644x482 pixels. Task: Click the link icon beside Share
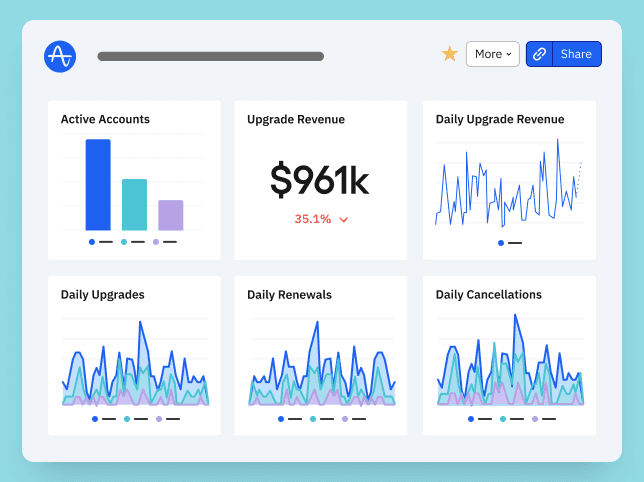(x=539, y=54)
